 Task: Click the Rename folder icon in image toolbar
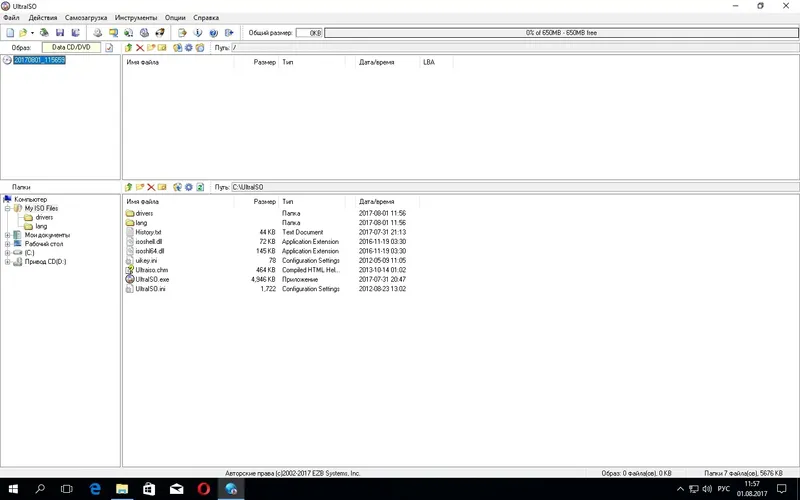[162, 47]
